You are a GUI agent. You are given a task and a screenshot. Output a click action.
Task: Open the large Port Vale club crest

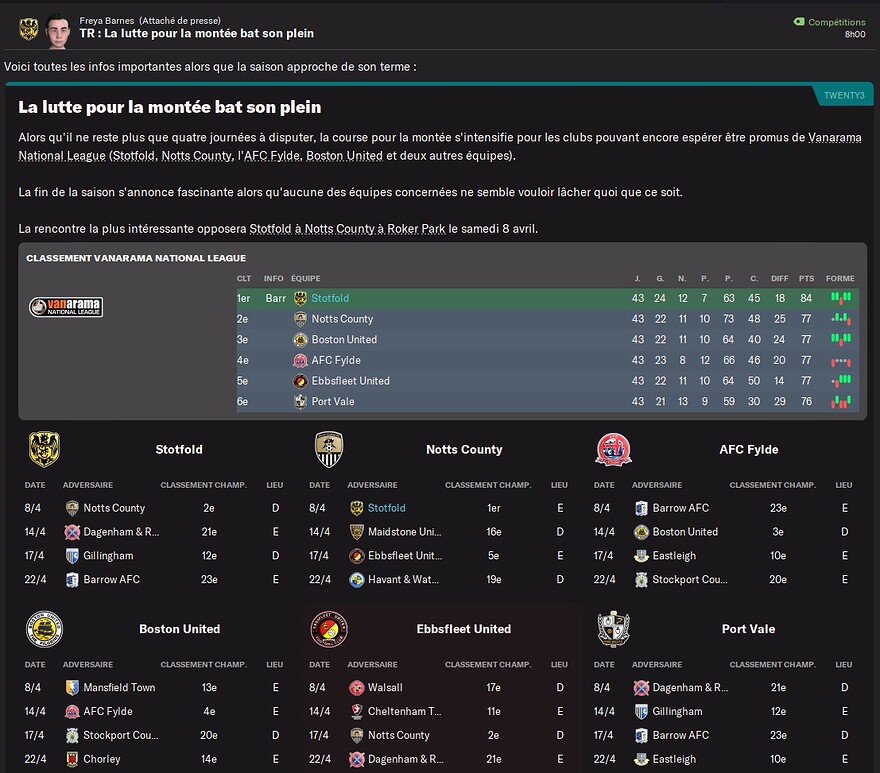613,629
